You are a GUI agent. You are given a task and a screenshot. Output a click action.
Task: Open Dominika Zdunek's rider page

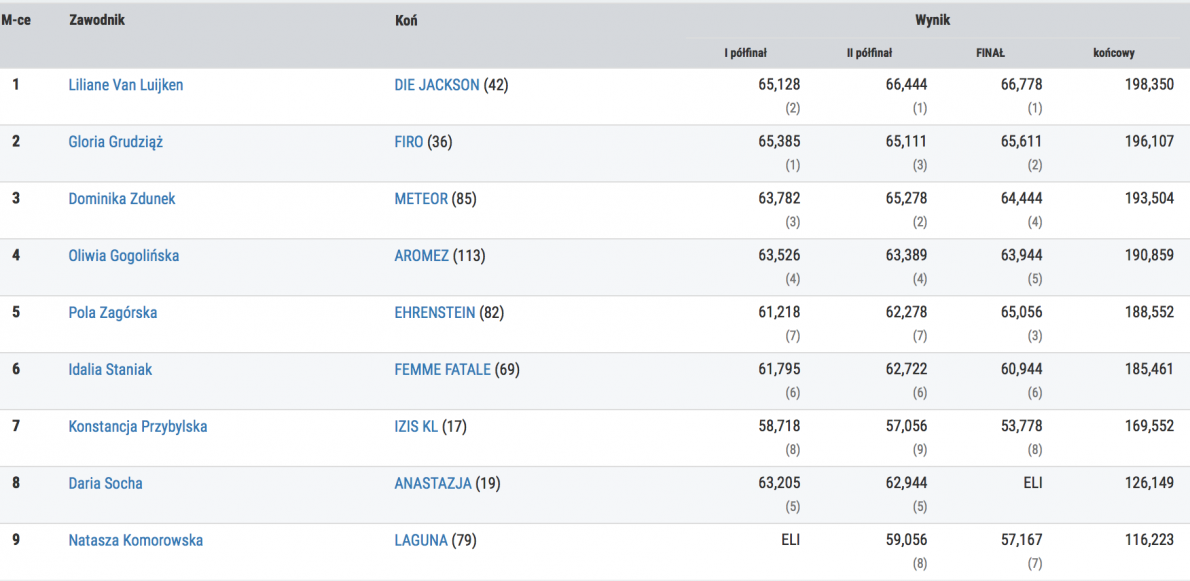coord(121,199)
